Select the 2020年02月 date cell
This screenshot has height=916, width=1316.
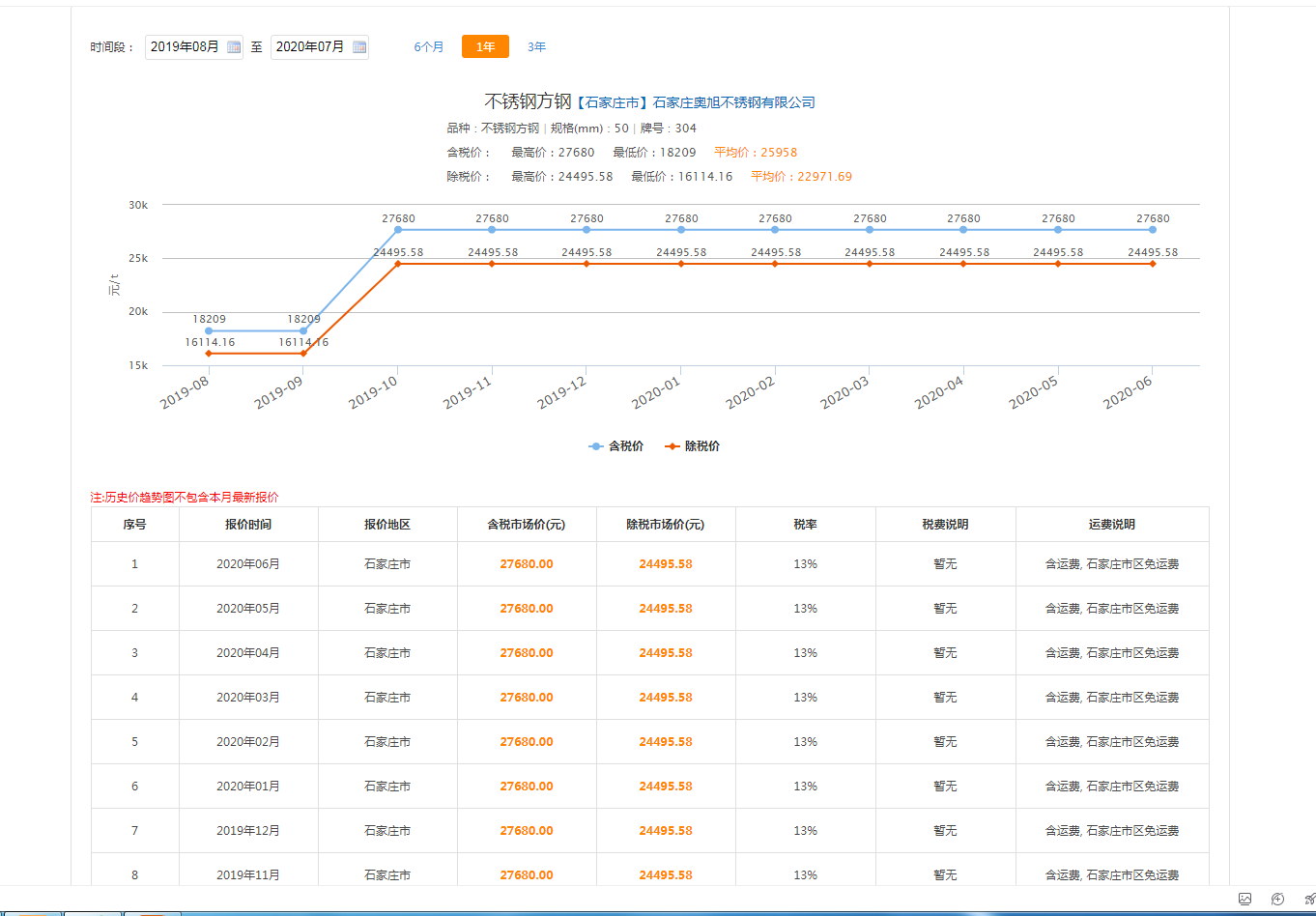pyautogui.click(x=248, y=742)
